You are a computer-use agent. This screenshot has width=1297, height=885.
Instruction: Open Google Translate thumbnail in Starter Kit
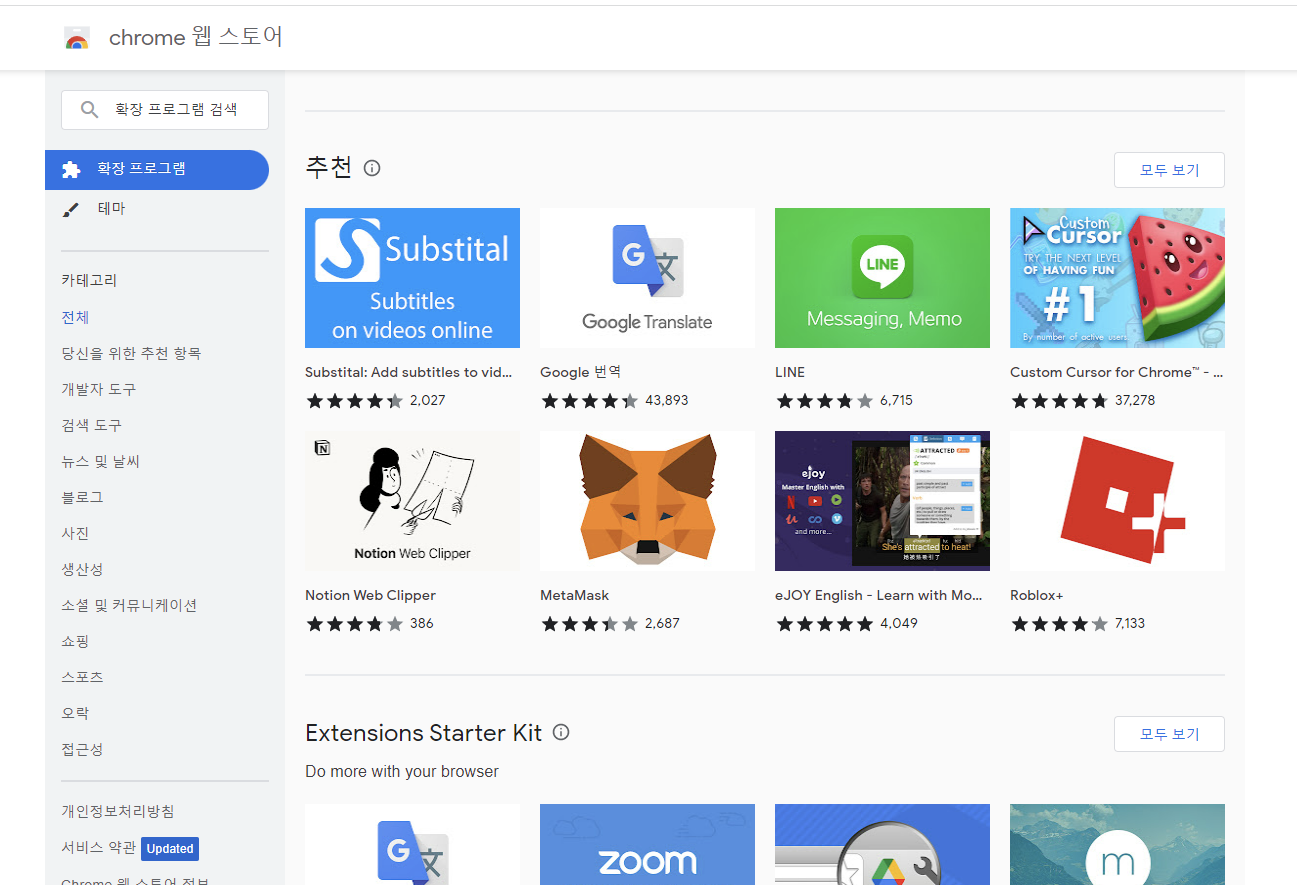(x=412, y=844)
